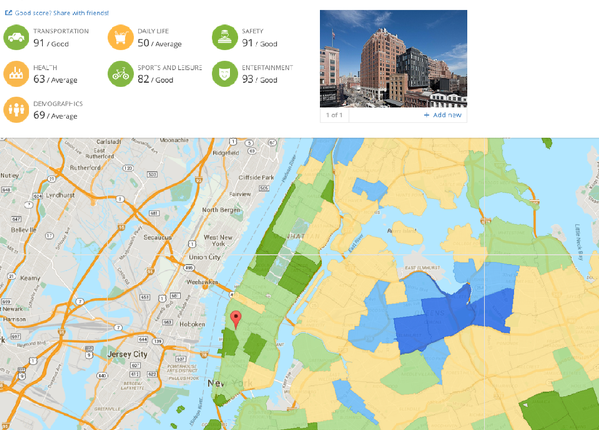Click the 'Belleville' map label
Viewport: 599px width, 430px height.
23,230
